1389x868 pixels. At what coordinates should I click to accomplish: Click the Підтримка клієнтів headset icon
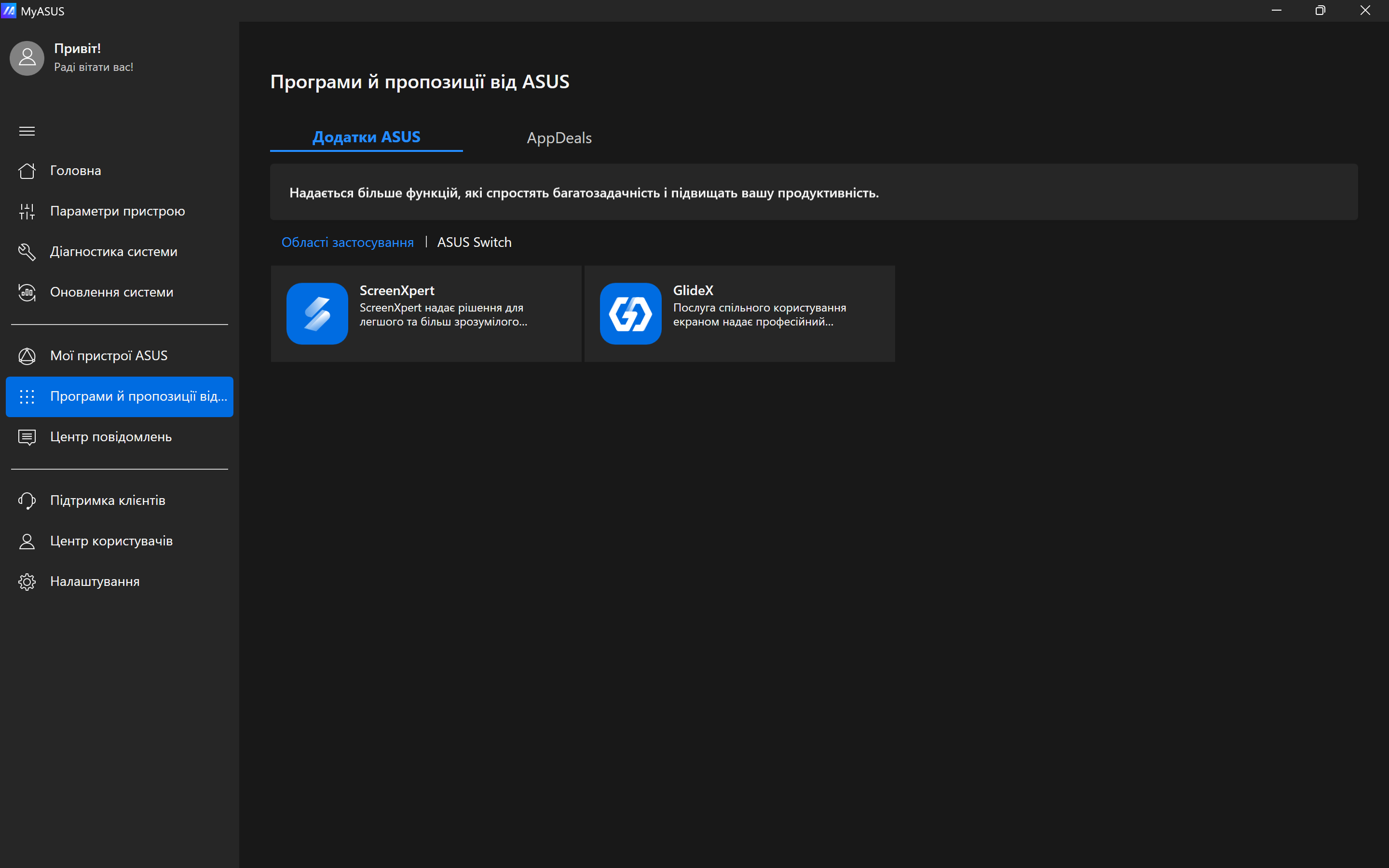pyautogui.click(x=27, y=501)
